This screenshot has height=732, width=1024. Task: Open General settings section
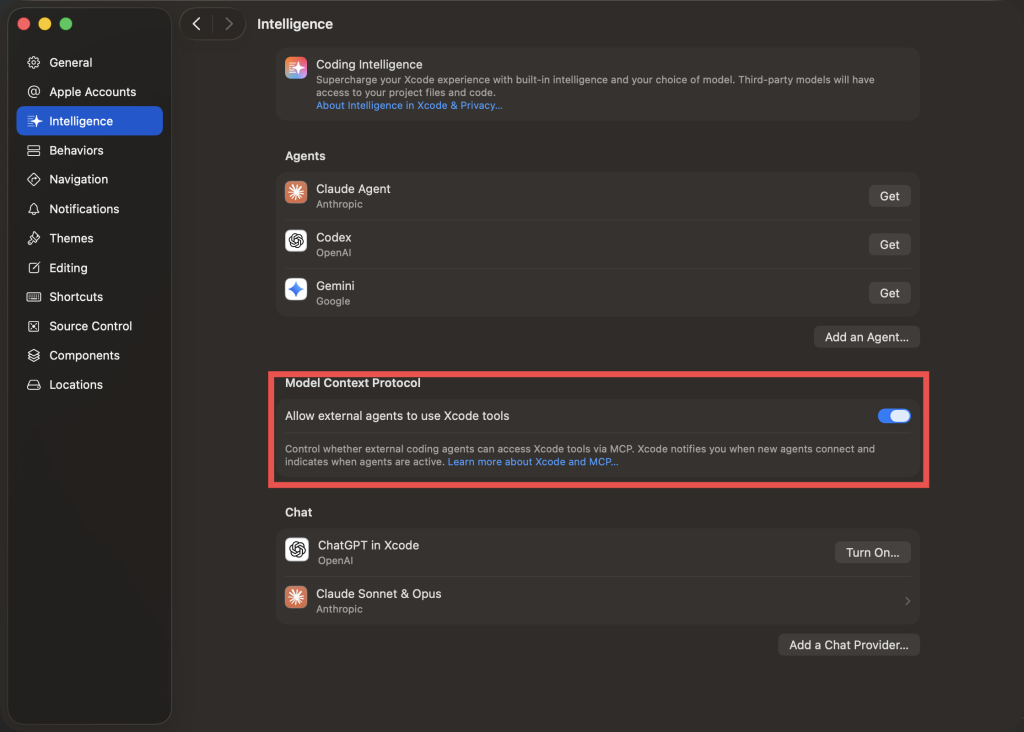point(89,63)
